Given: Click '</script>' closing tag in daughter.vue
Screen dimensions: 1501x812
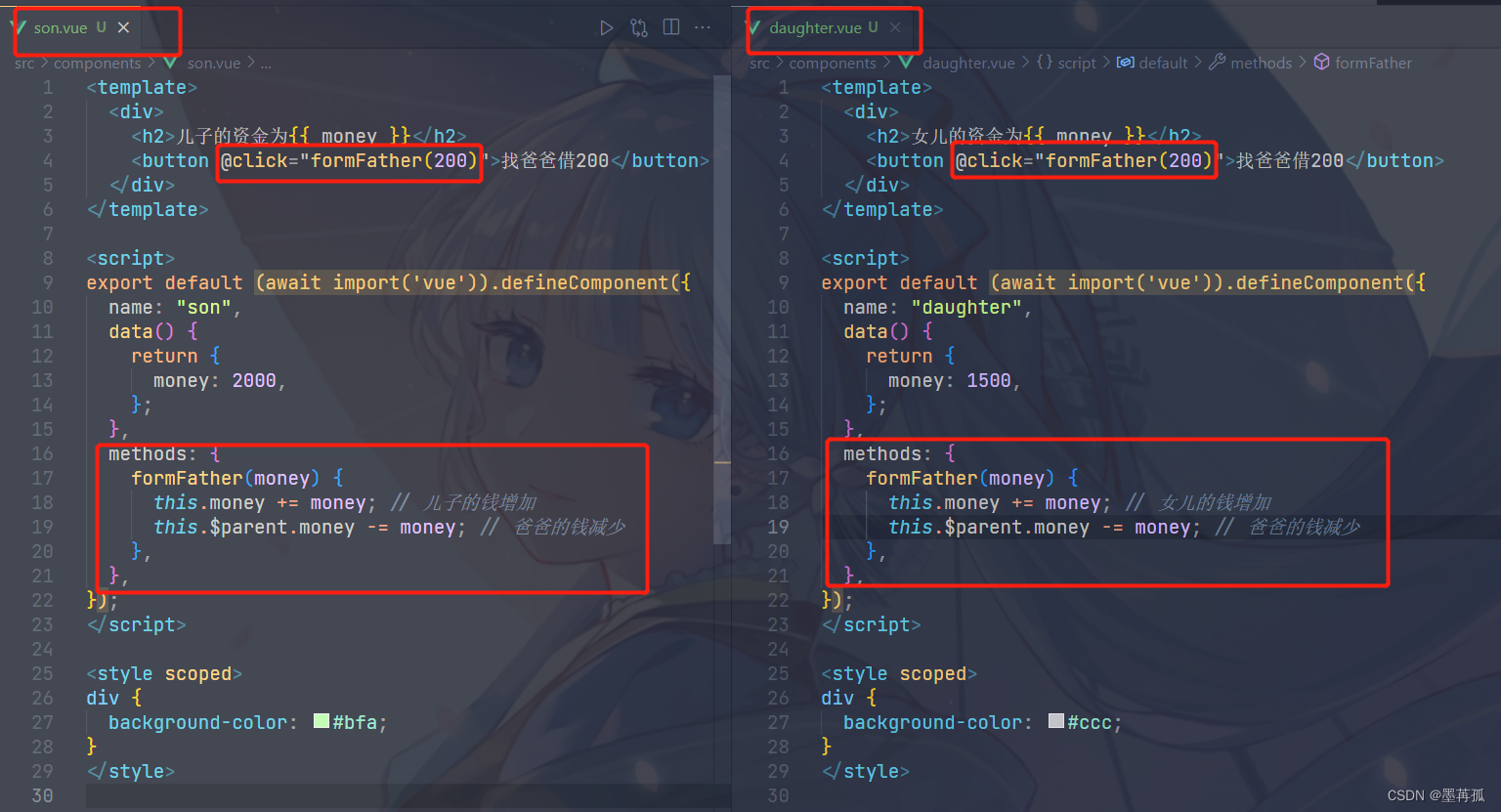Looking at the screenshot, I should click(871, 624).
